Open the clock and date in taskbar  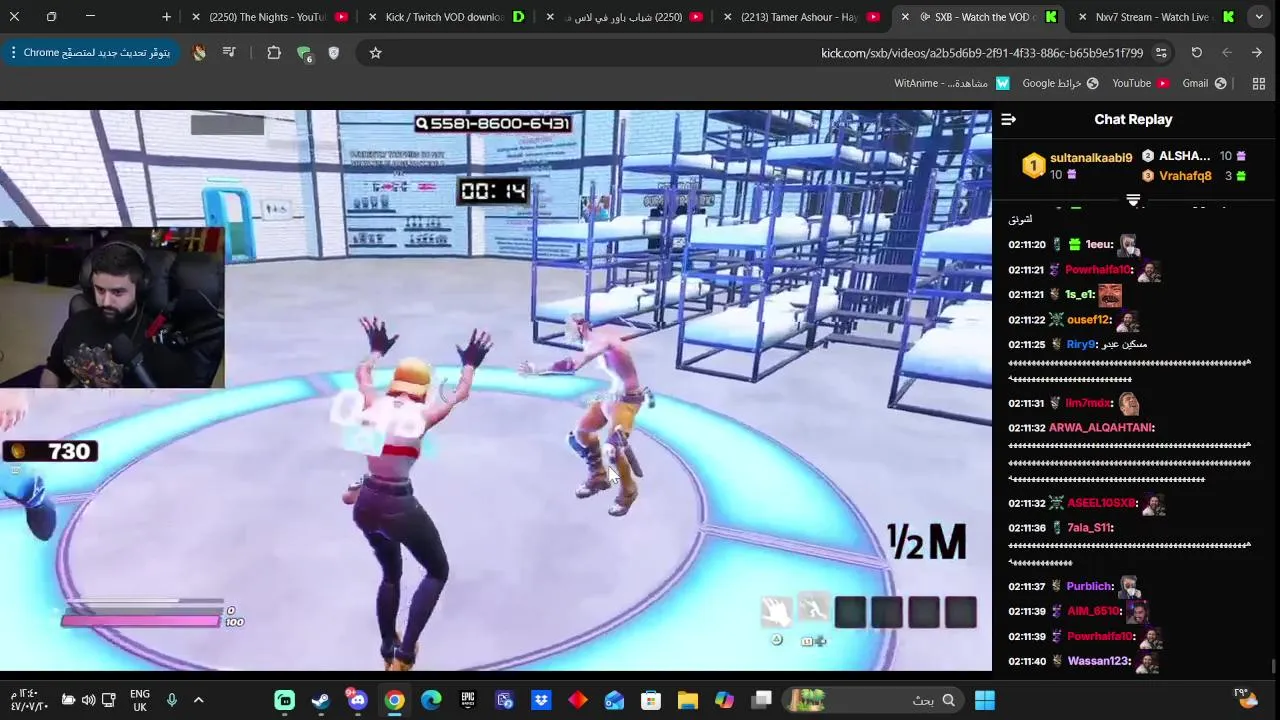tap(29, 700)
